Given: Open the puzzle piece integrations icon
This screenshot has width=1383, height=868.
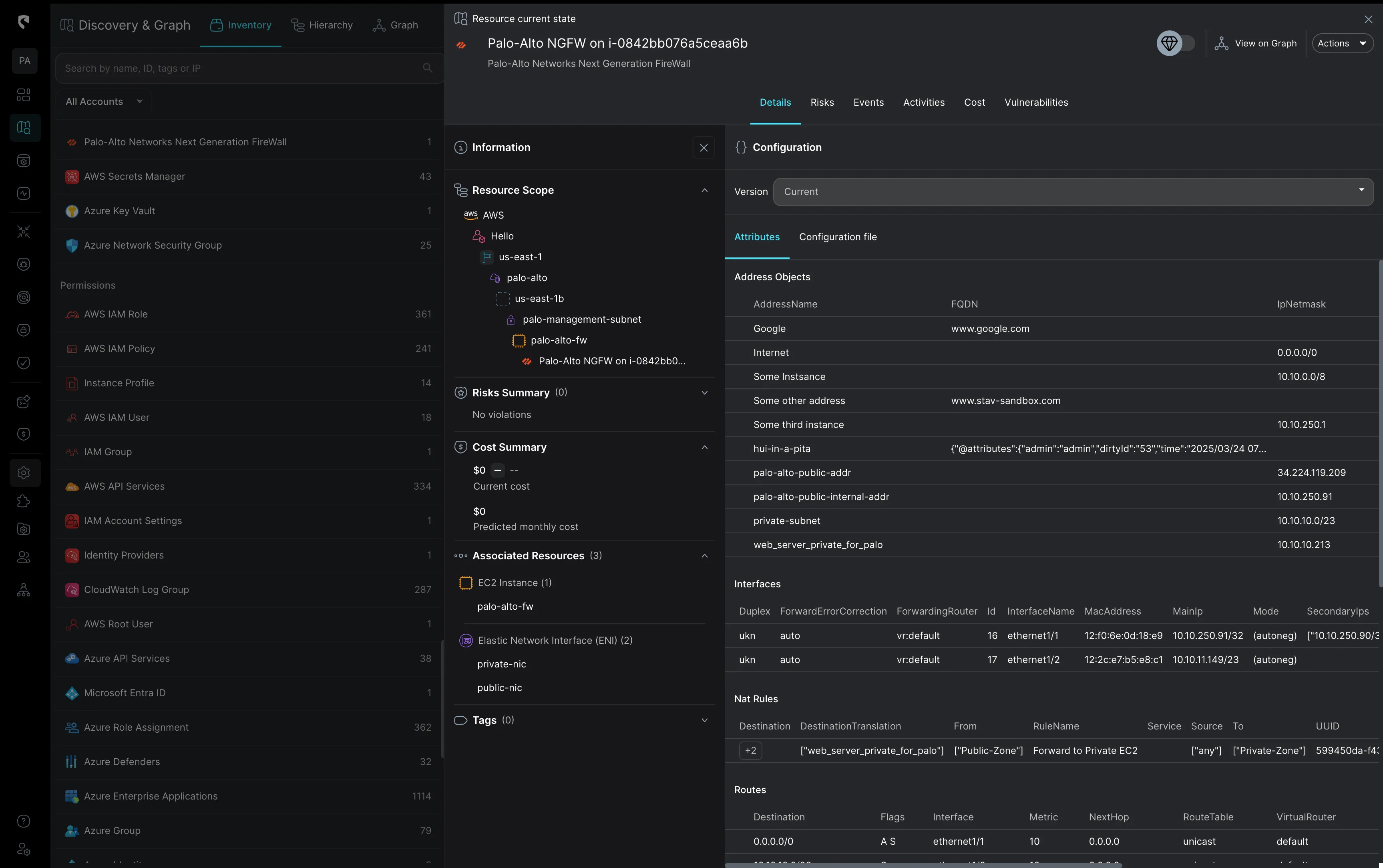Looking at the screenshot, I should (x=24, y=501).
